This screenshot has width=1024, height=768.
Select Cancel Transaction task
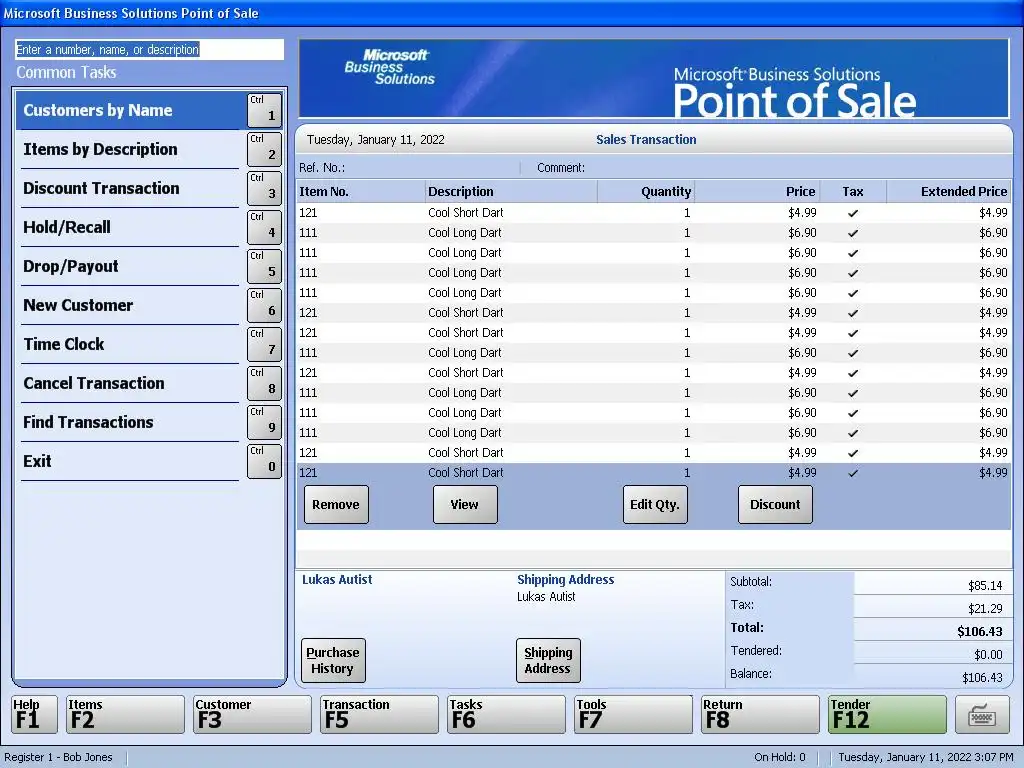pyautogui.click(x=129, y=383)
